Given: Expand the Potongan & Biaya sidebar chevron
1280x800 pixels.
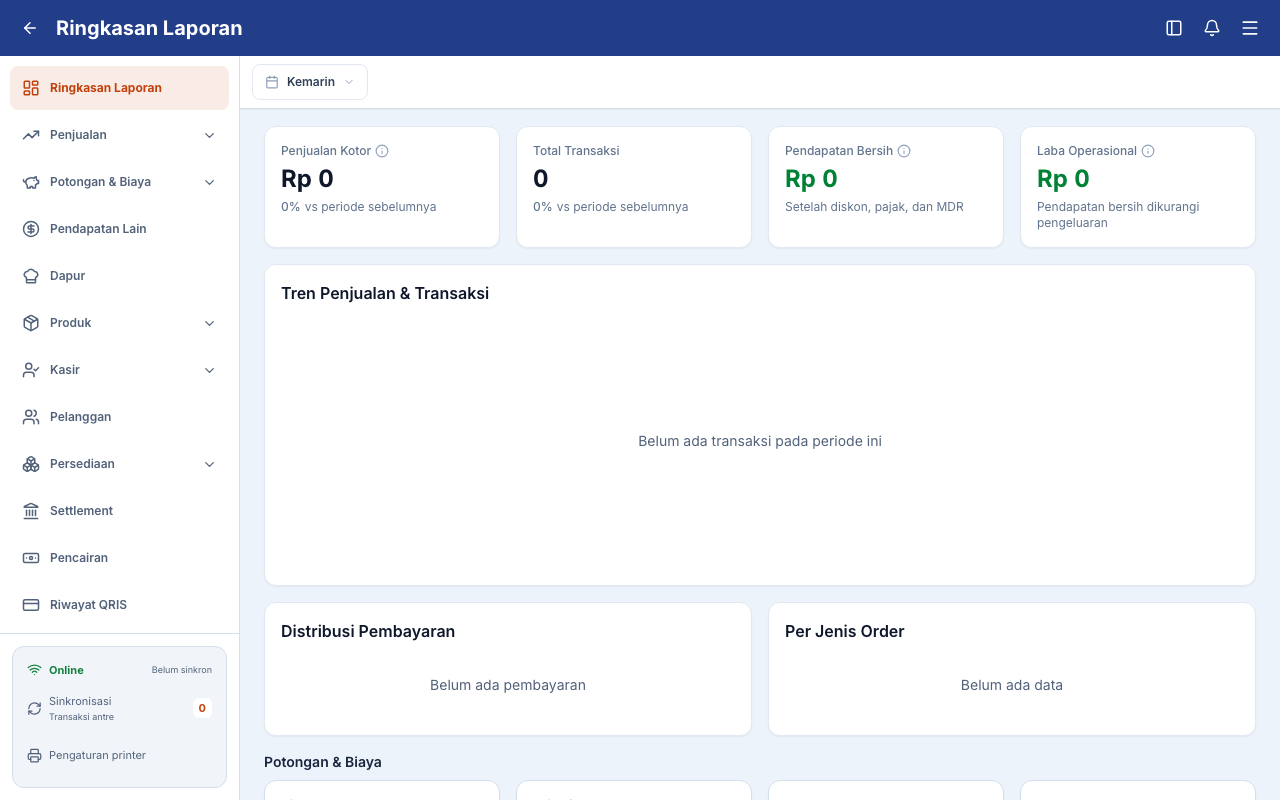Looking at the screenshot, I should [209, 182].
